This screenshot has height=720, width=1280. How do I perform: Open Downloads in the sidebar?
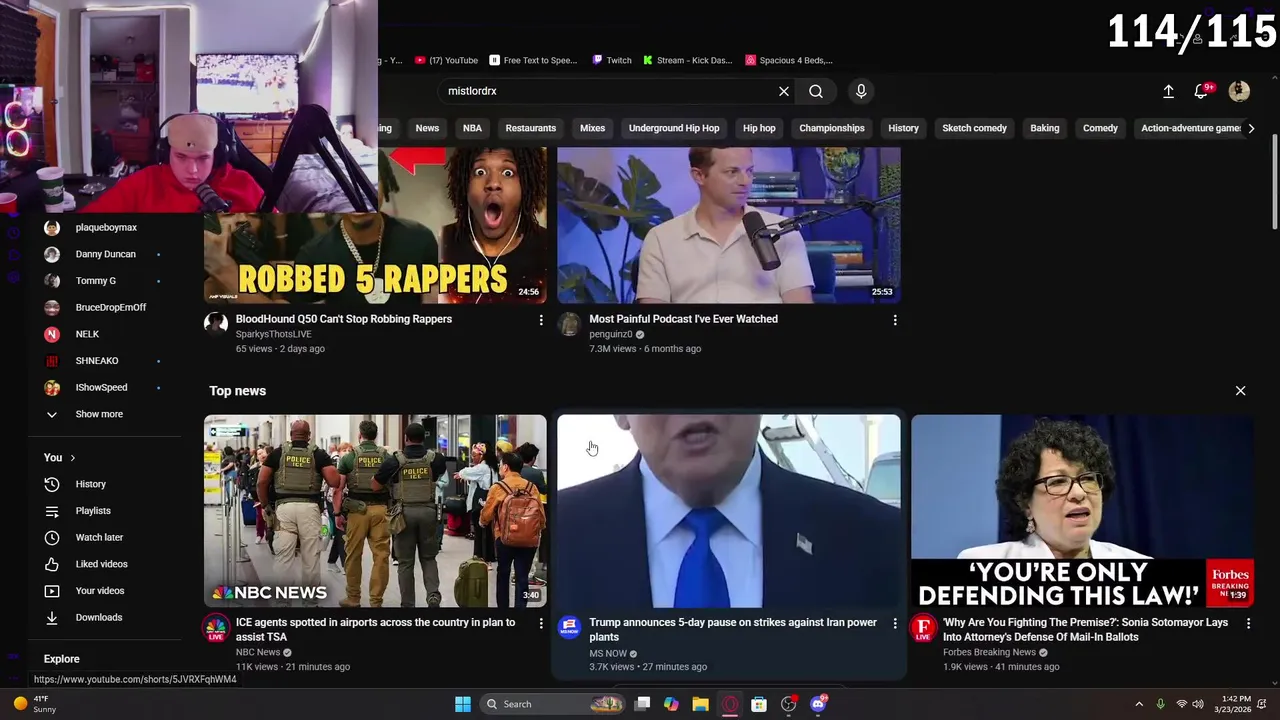click(x=99, y=618)
